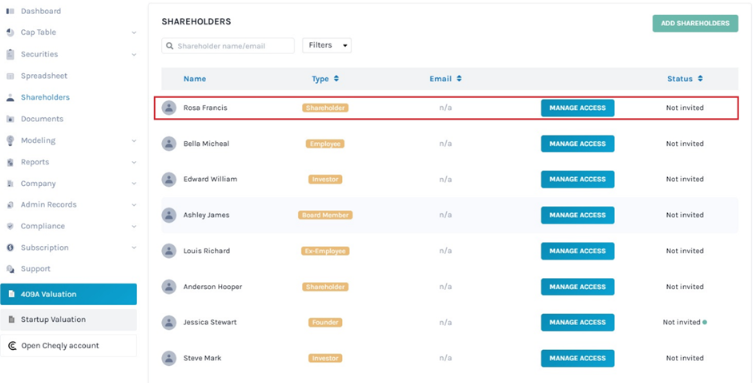Click the 409A Valuation document icon

tap(12, 294)
